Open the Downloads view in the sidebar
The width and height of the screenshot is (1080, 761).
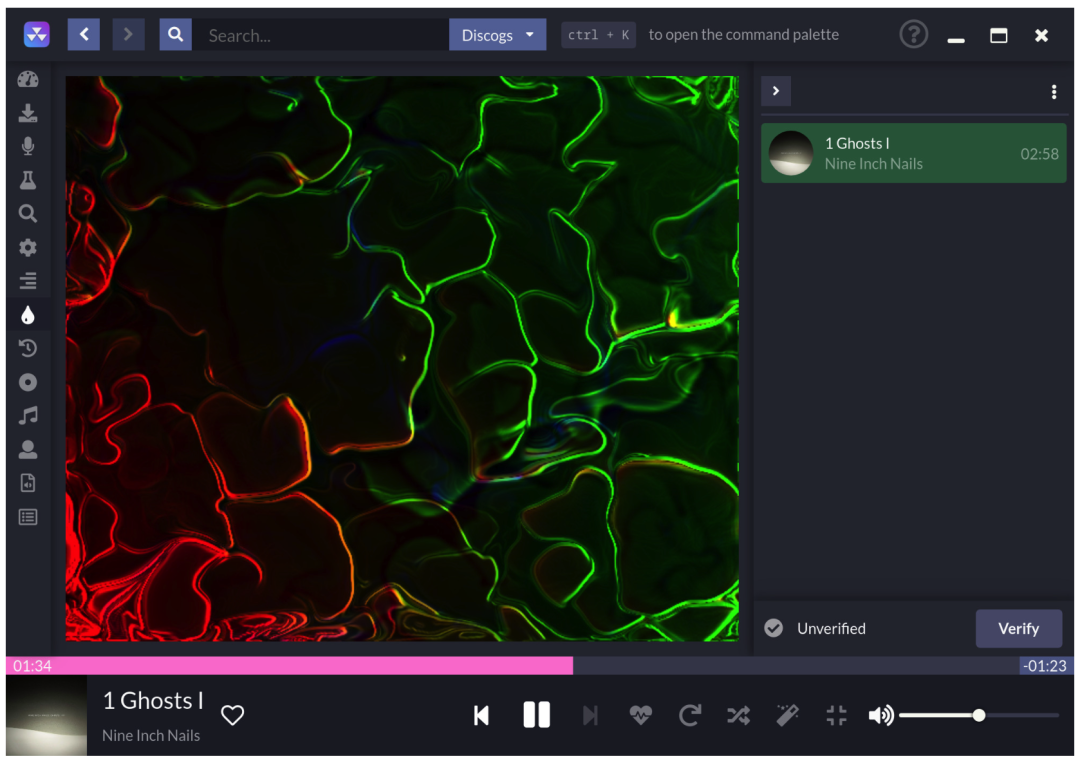28,113
